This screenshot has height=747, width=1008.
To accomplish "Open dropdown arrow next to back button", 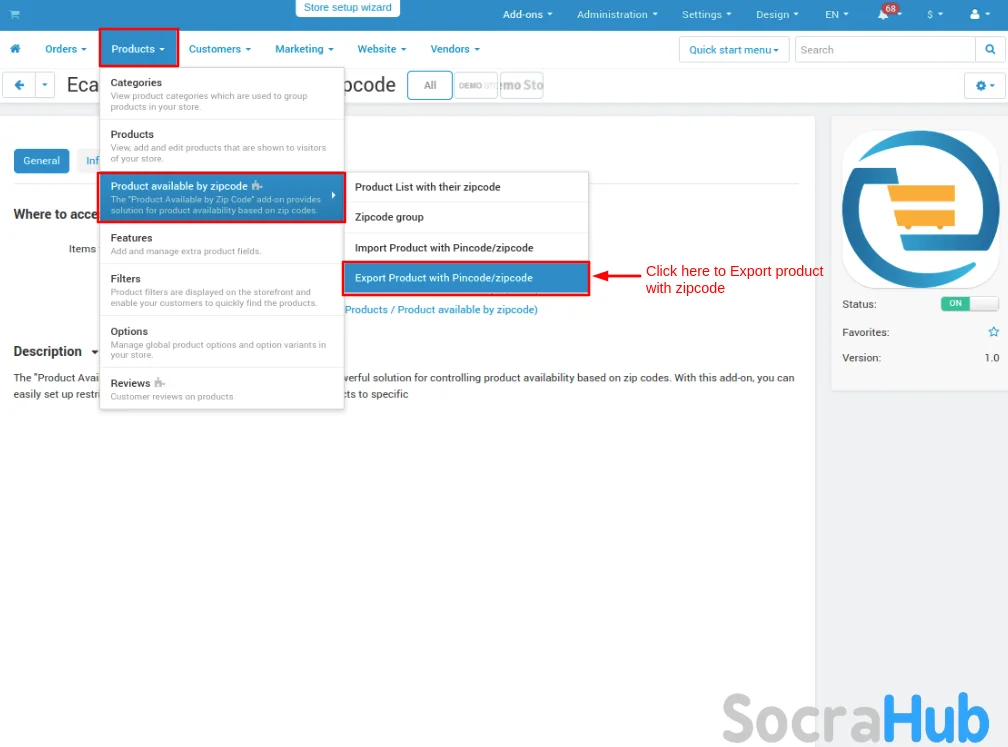I will point(44,85).
